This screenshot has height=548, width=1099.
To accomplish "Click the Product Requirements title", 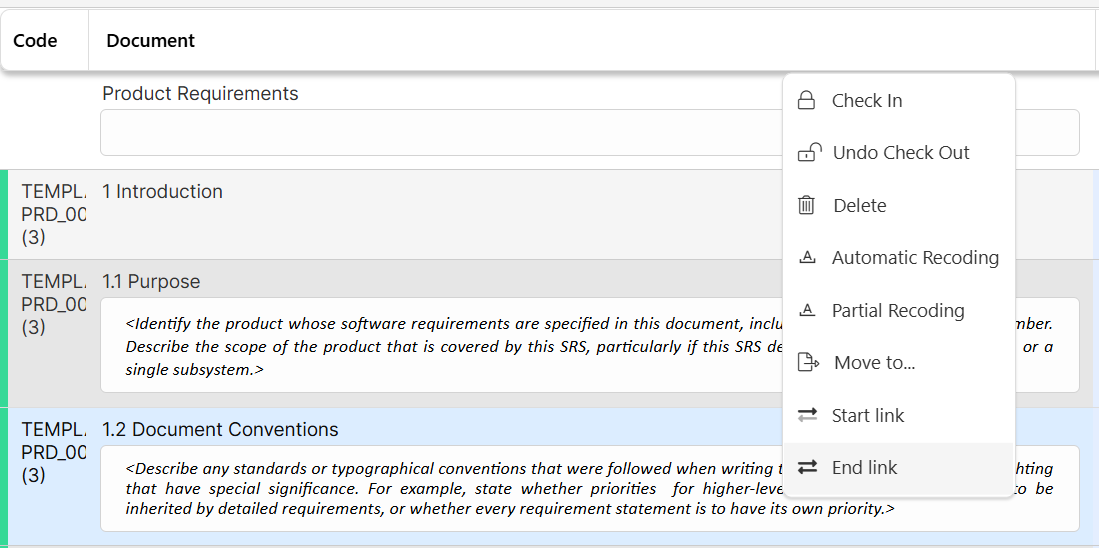I will coord(200,94).
